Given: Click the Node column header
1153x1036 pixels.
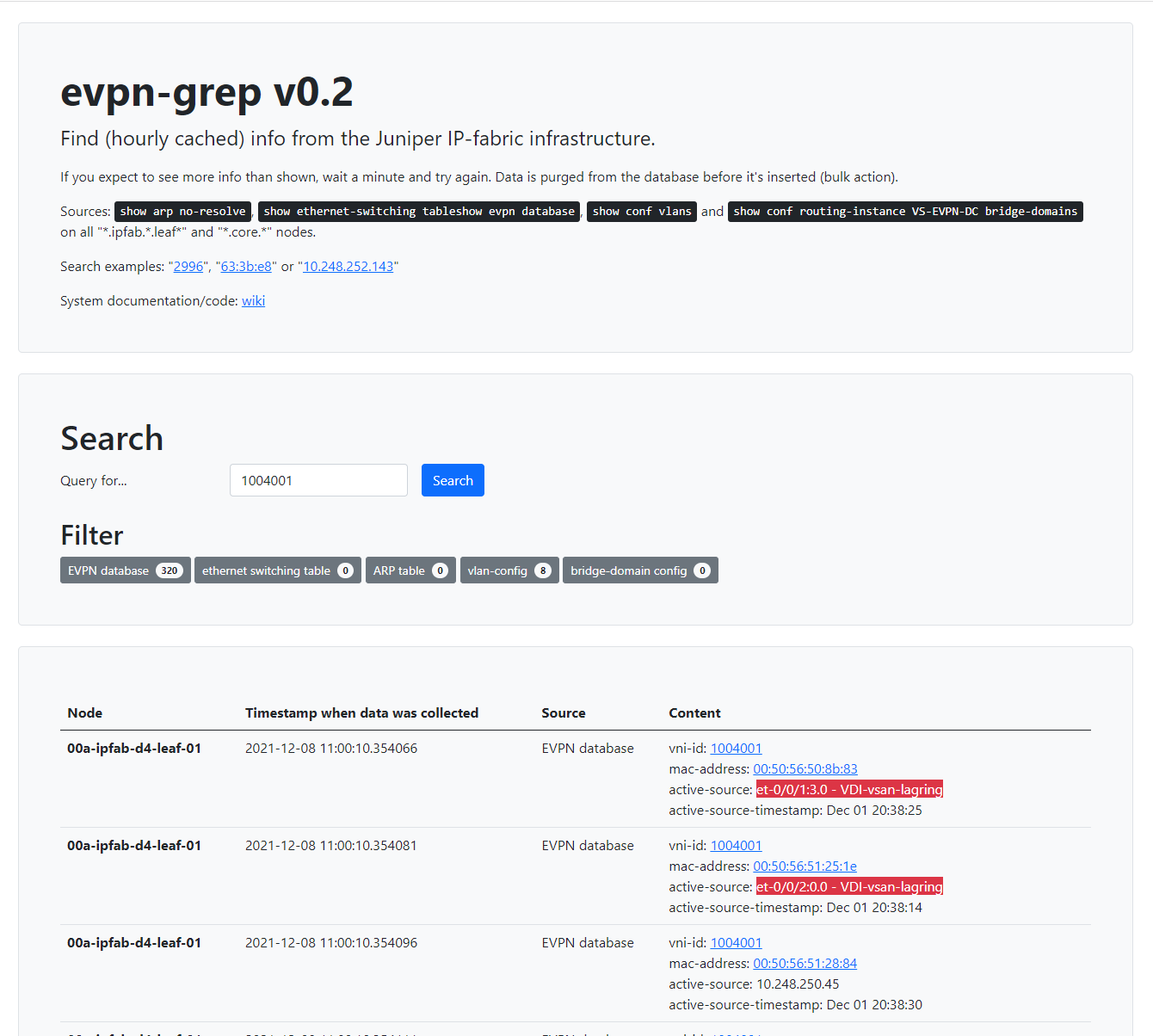Looking at the screenshot, I should pos(85,713).
